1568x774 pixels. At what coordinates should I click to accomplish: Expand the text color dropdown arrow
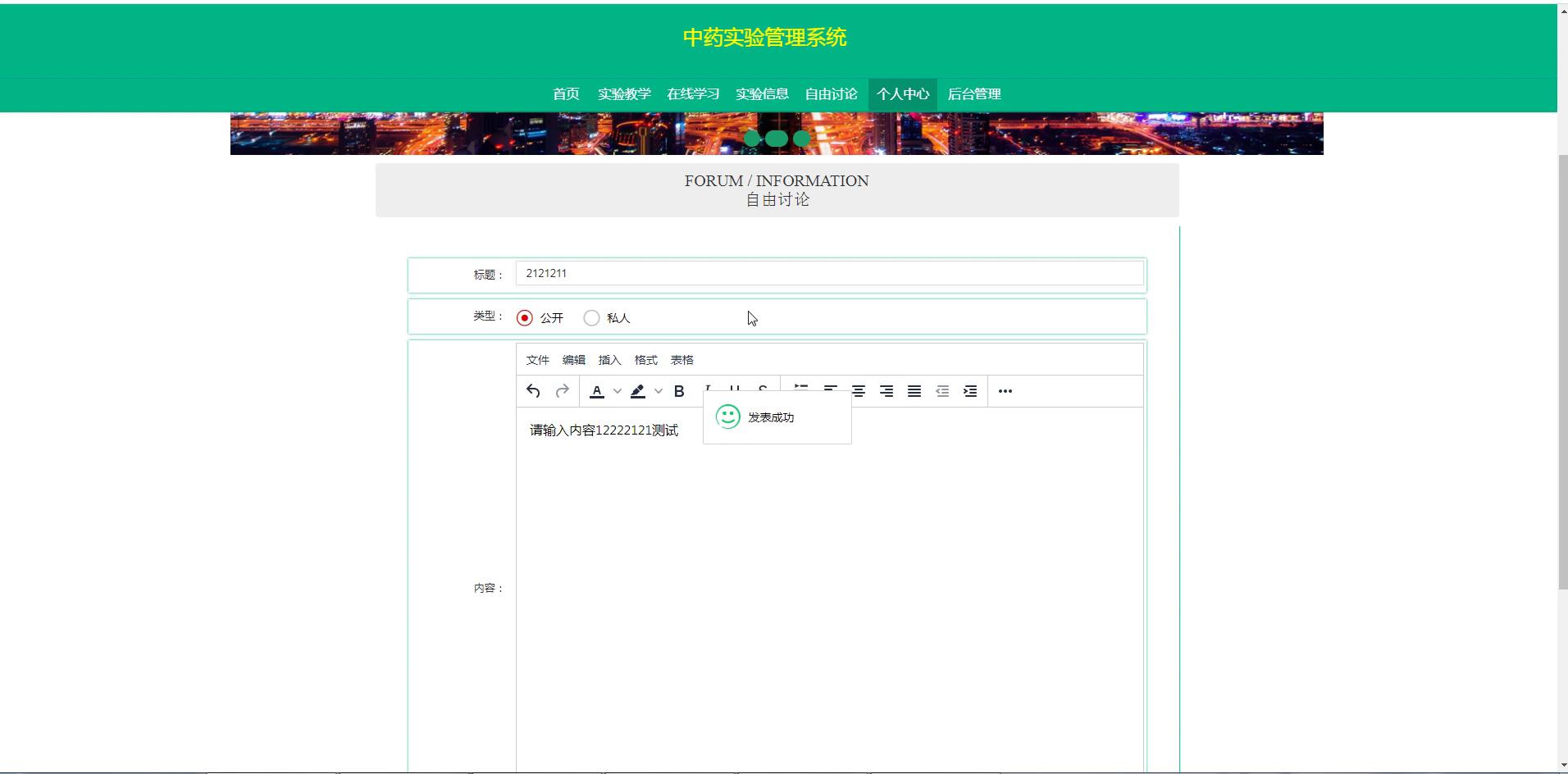coord(618,391)
